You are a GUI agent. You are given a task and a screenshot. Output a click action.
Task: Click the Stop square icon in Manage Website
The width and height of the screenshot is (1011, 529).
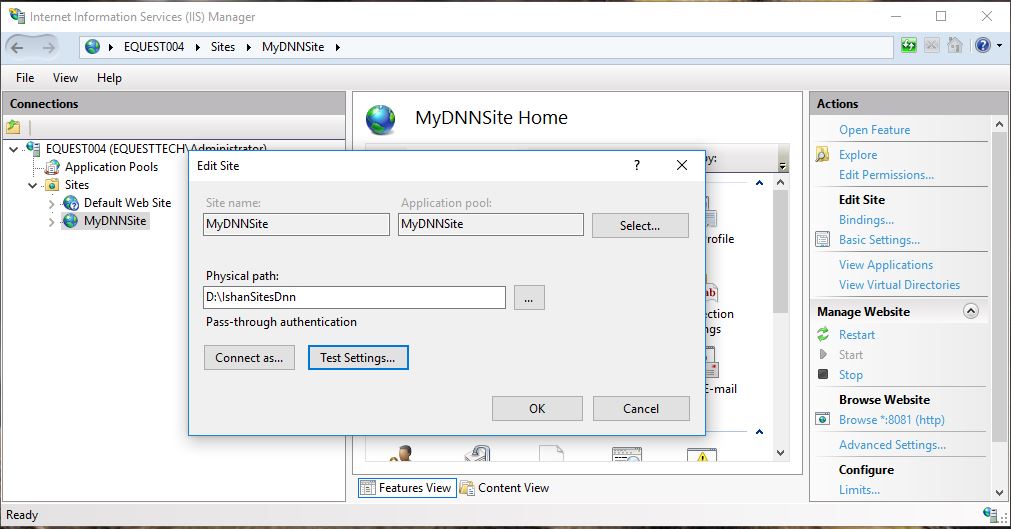point(823,374)
